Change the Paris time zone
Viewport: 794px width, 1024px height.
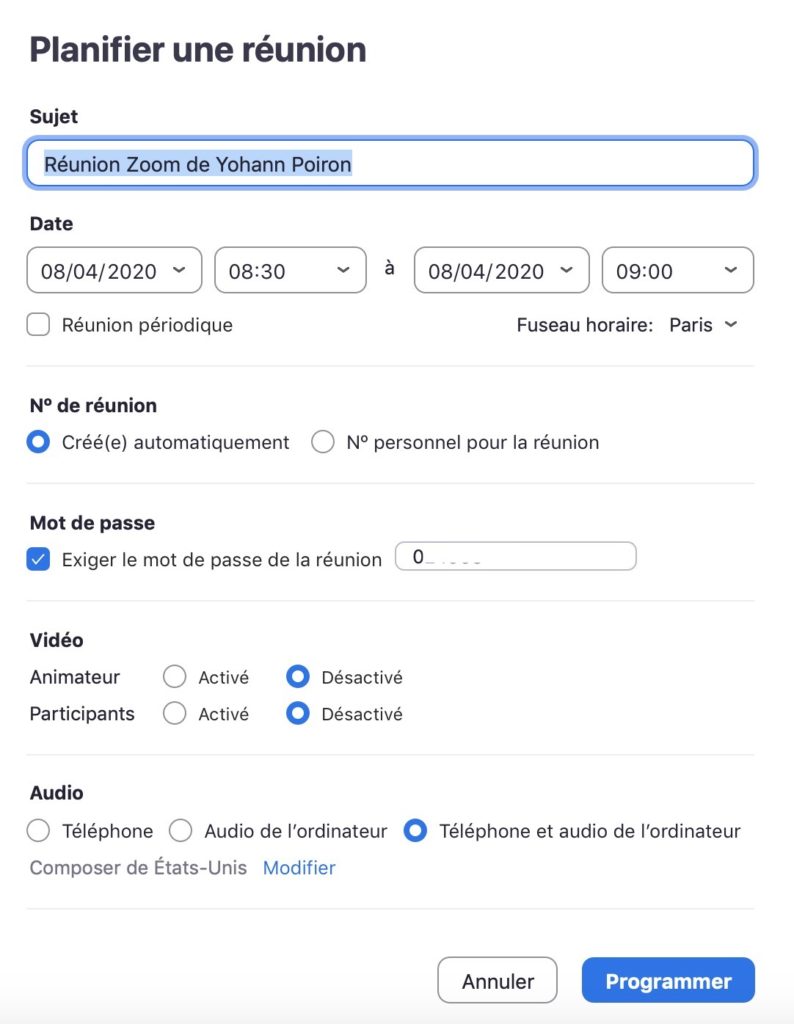(x=704, y=325)
